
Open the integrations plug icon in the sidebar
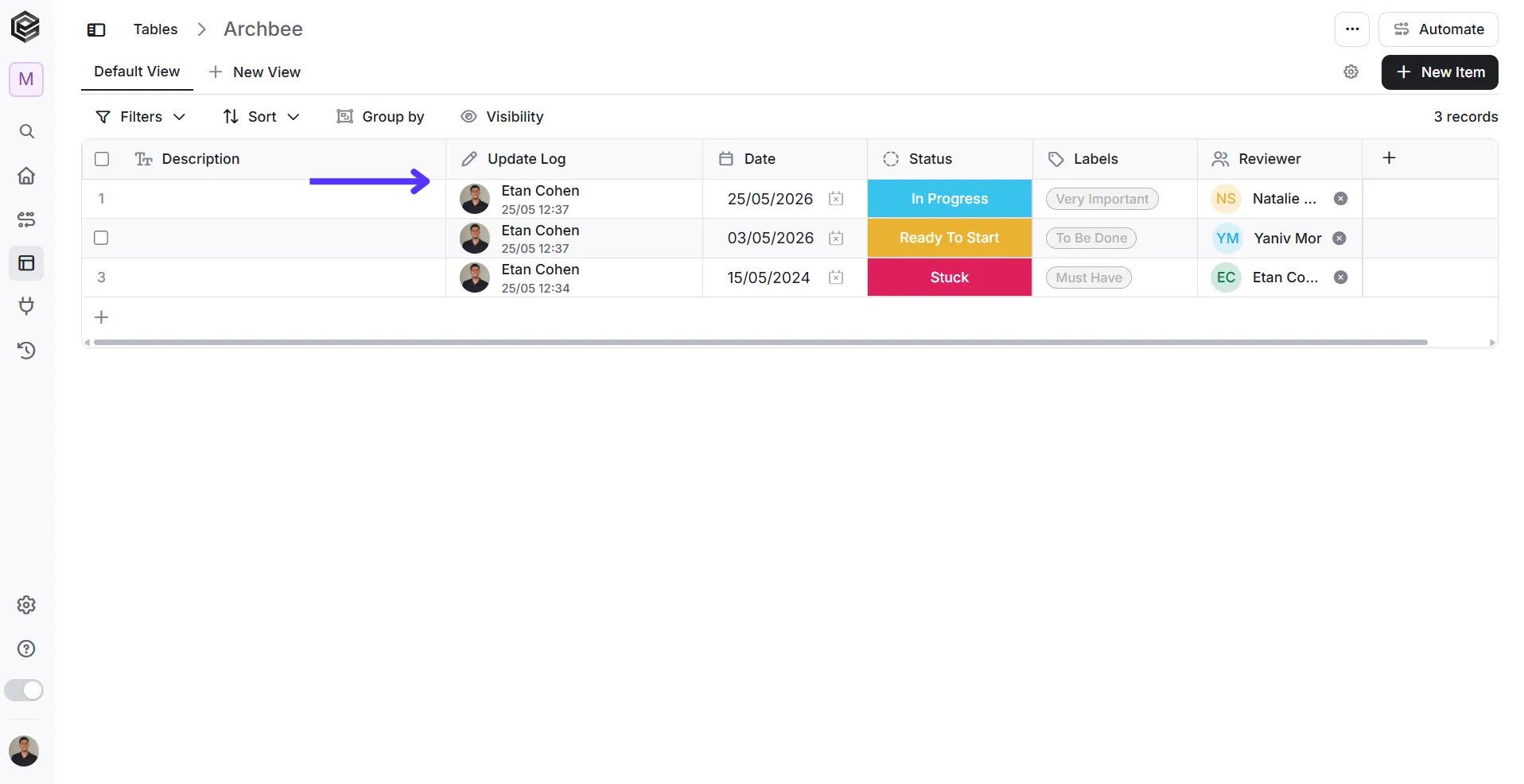click(26, 306)
